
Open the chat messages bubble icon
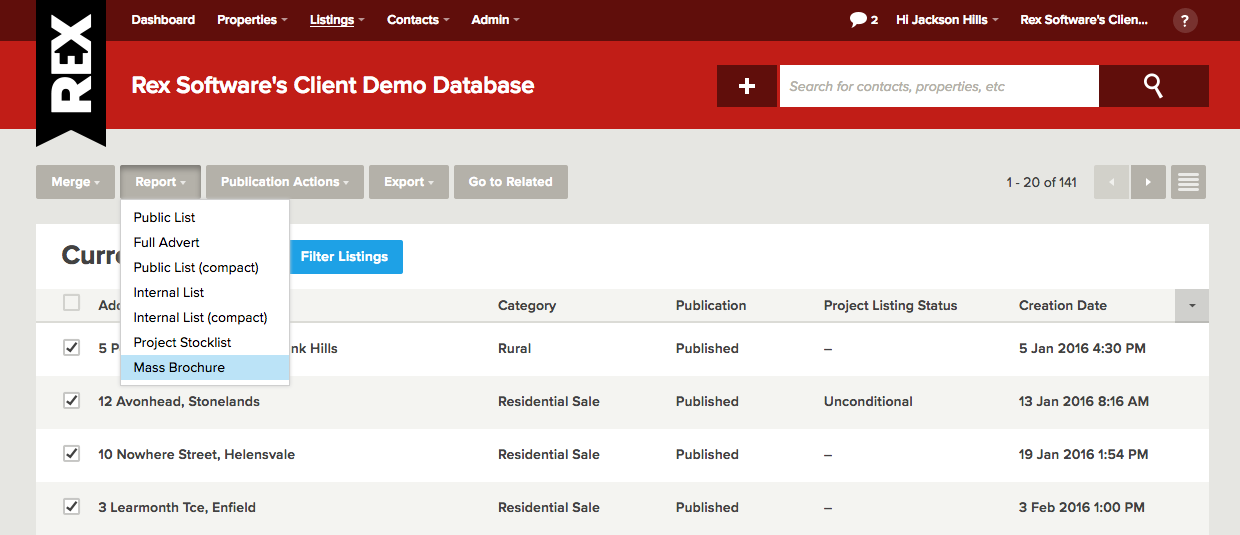(858, 20)
